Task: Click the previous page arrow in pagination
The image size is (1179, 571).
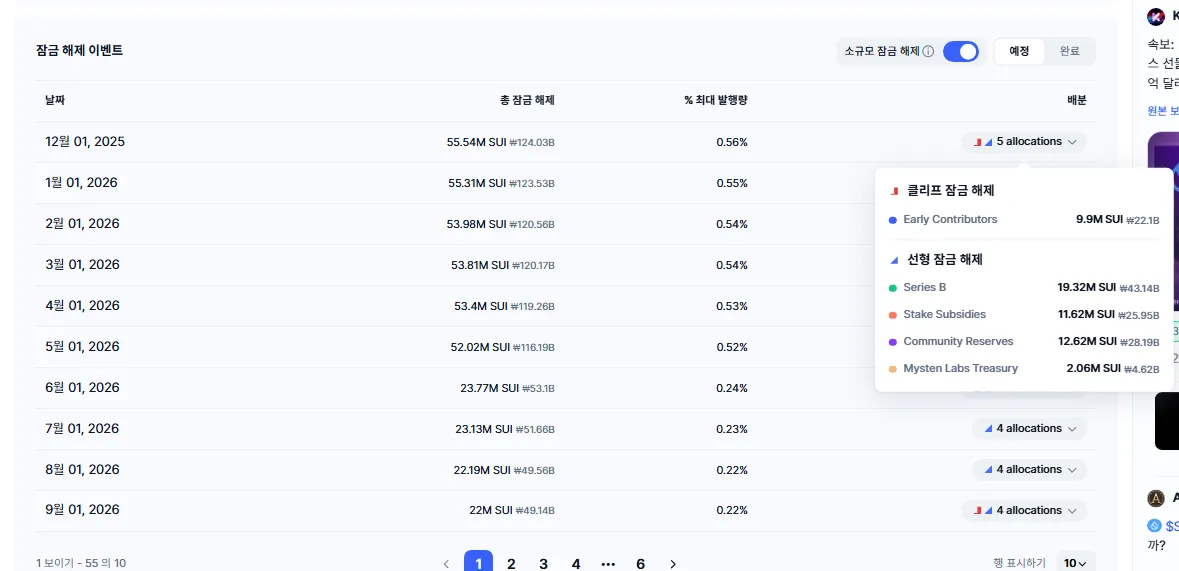Action: pyautogui.click(x=446, y=564)
